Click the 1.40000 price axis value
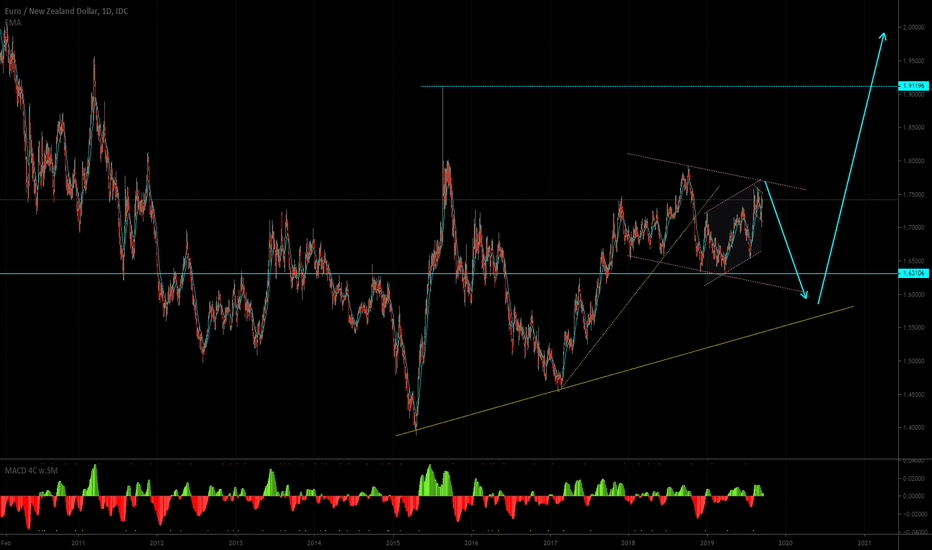Image resolution: width=932 pixels, height=550 pixels. click(x=914, y=428)
